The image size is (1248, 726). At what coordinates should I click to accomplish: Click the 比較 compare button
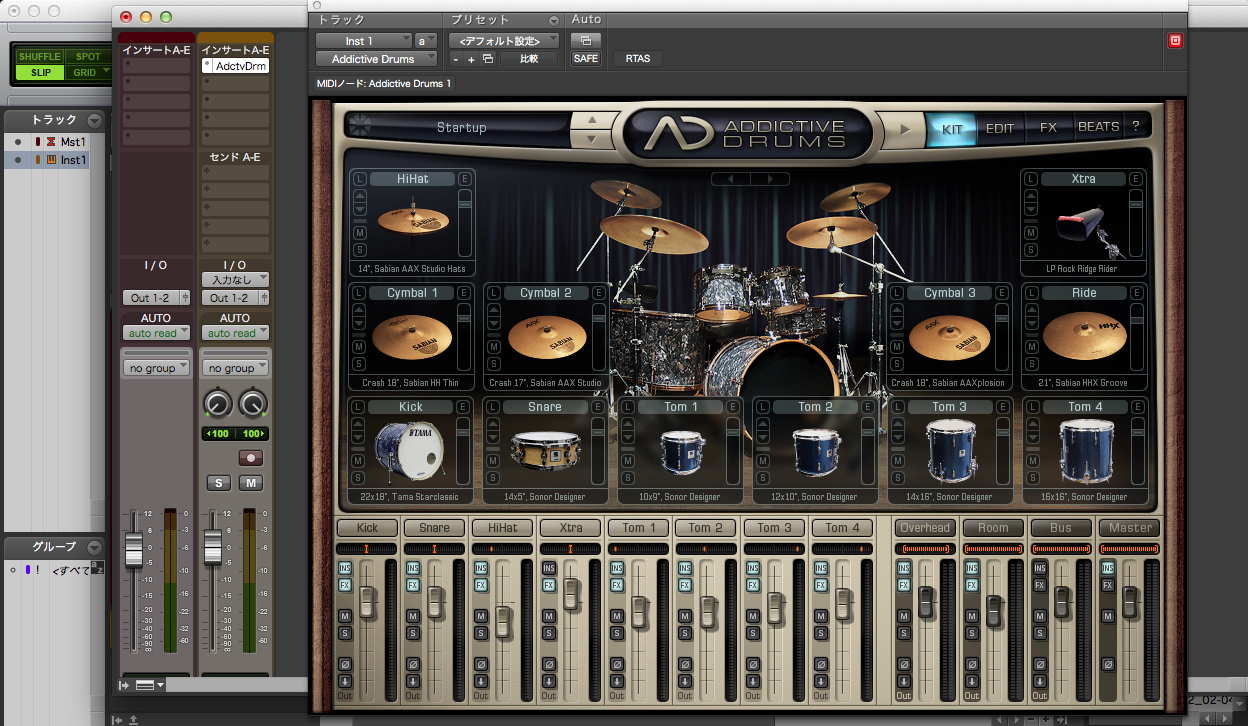[x=529, y=59]
